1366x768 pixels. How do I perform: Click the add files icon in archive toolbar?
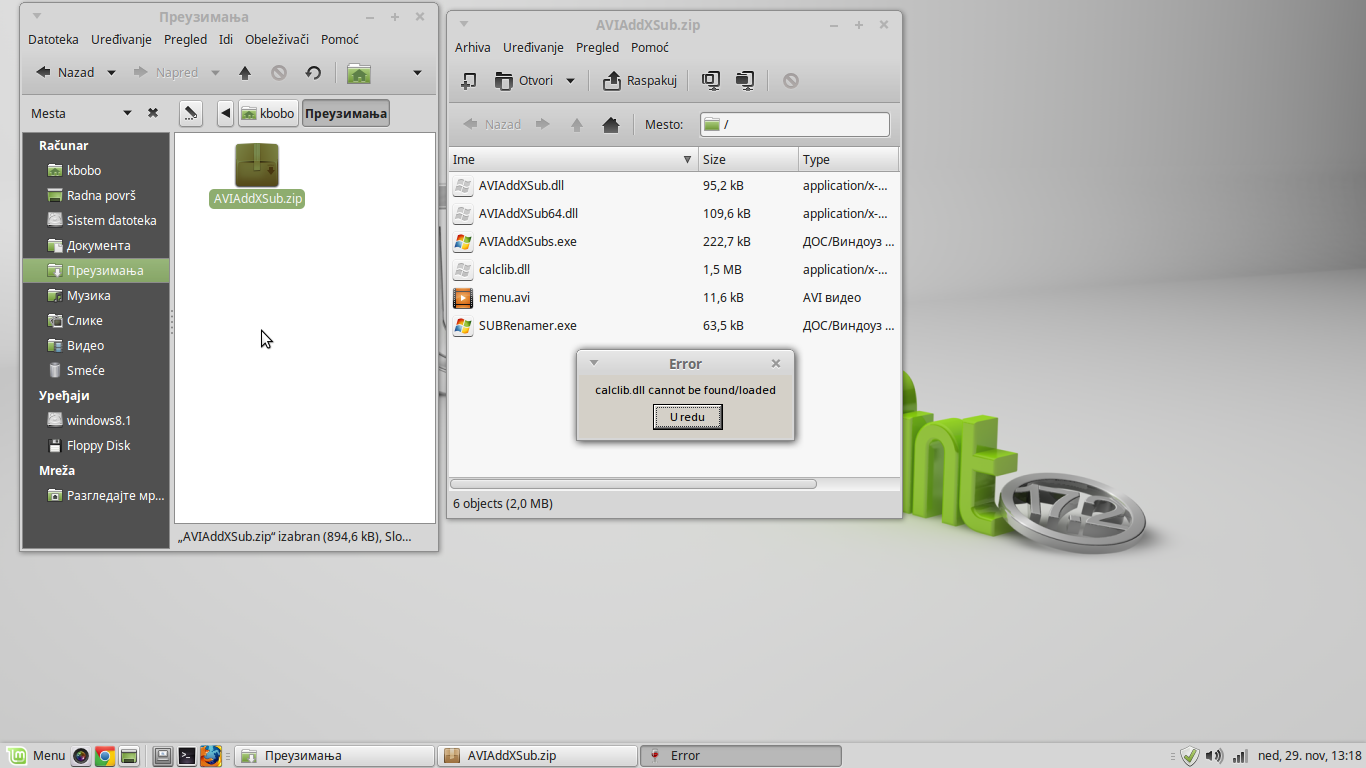coord(710,81)
